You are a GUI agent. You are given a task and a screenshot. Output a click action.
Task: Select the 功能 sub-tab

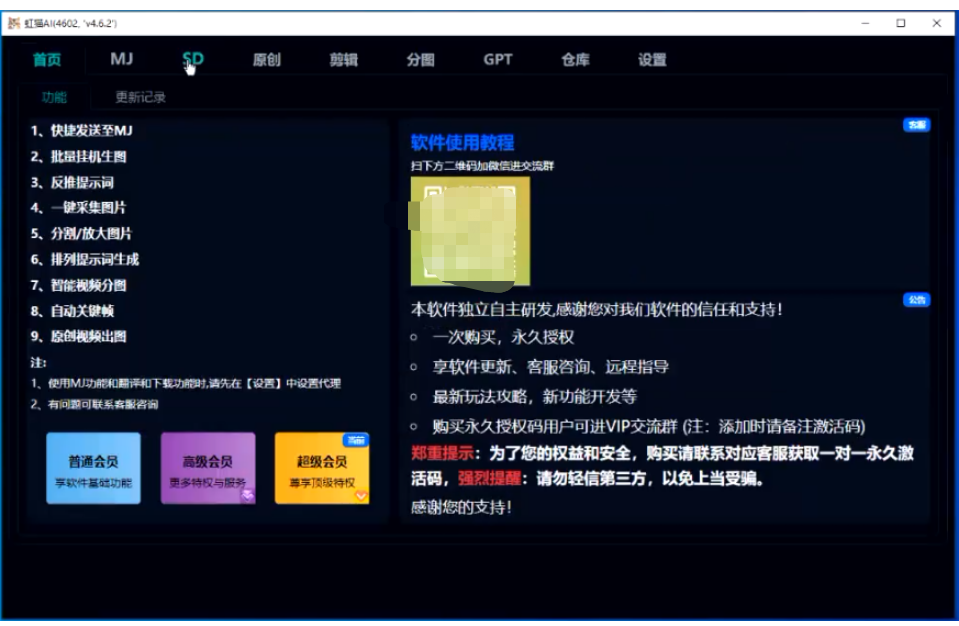(54, 97)
